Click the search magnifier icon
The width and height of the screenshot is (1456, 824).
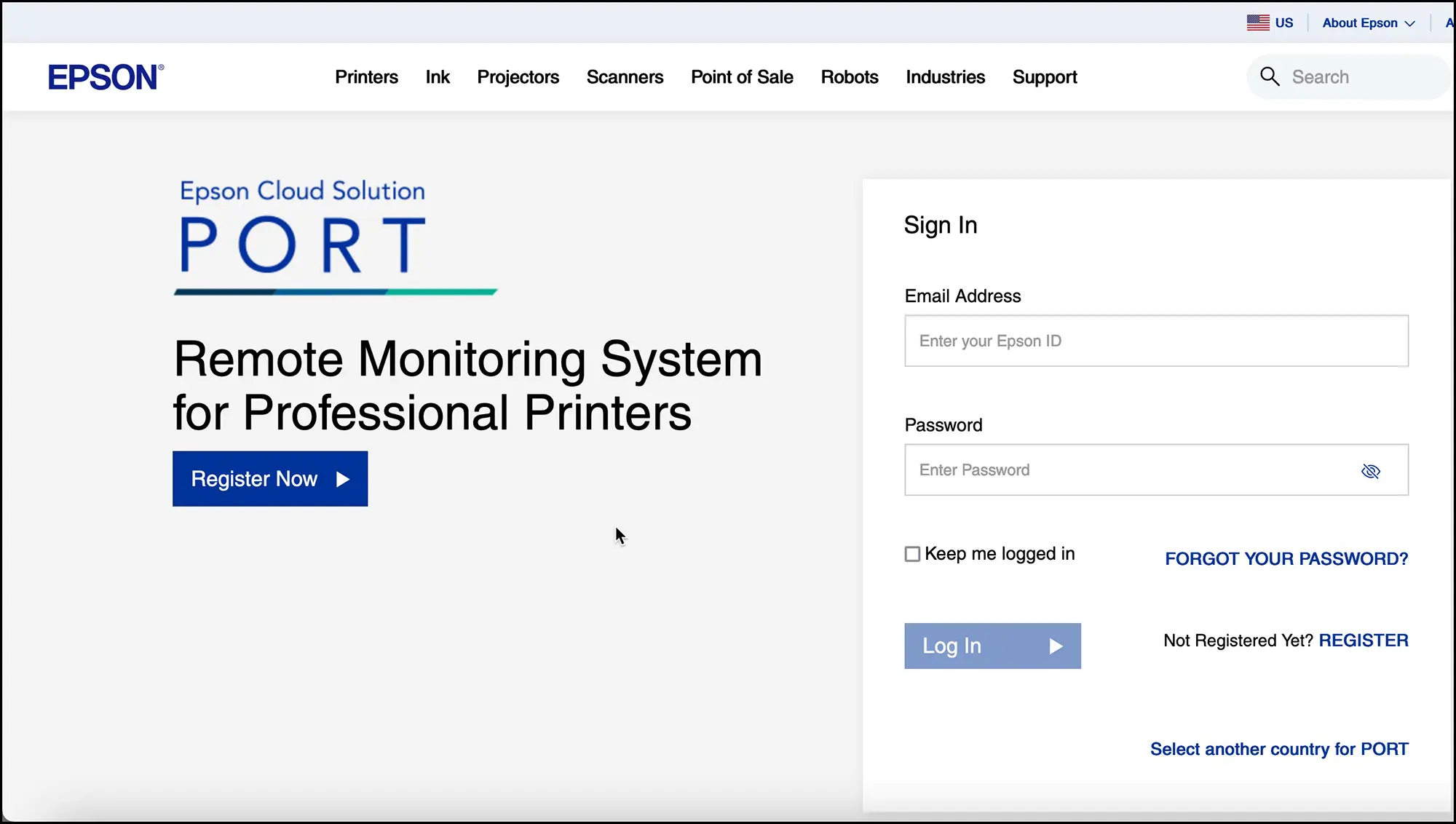(x=1270, y=76)
